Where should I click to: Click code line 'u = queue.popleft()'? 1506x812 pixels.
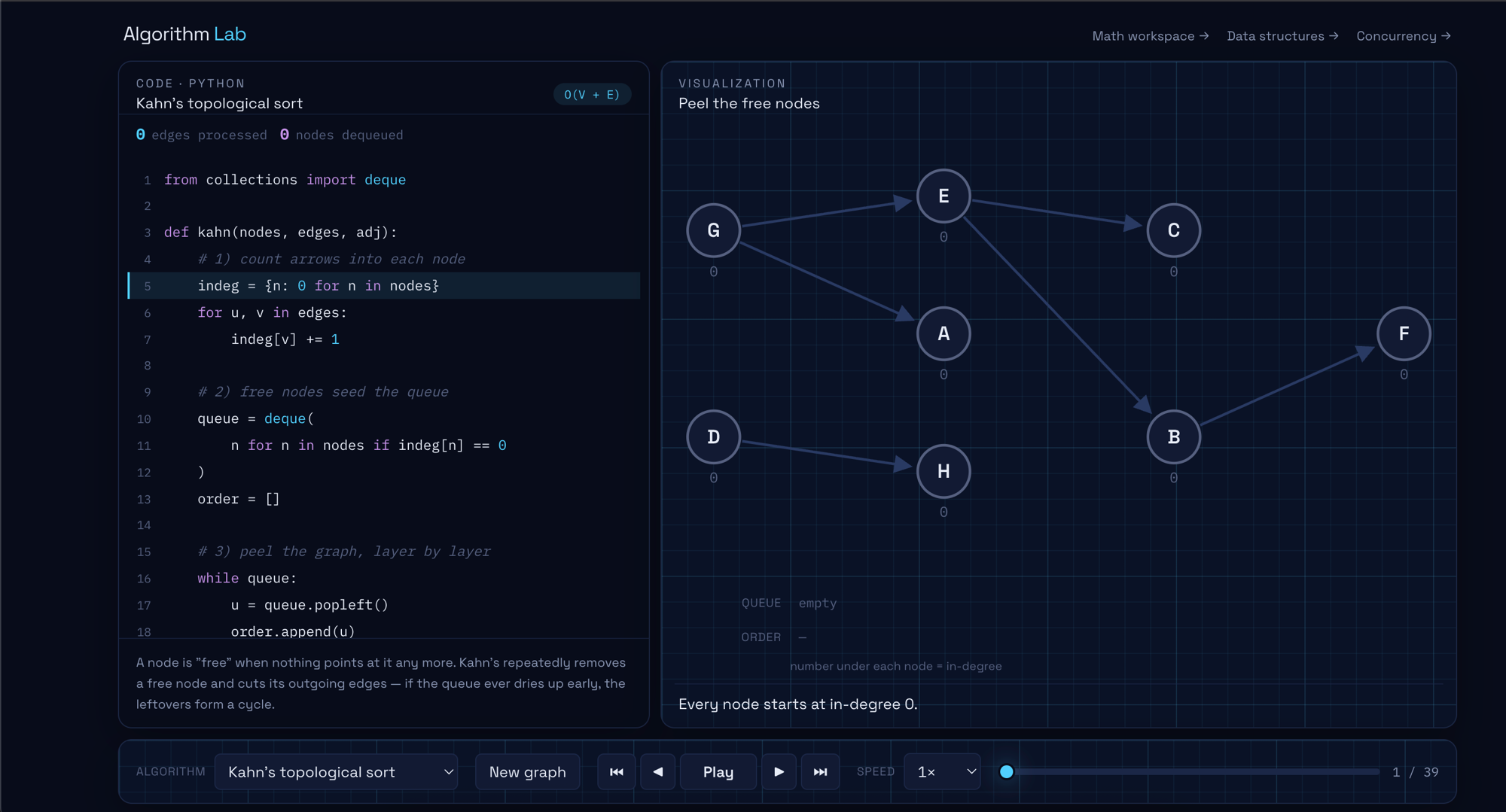click(x=309, y=605)
